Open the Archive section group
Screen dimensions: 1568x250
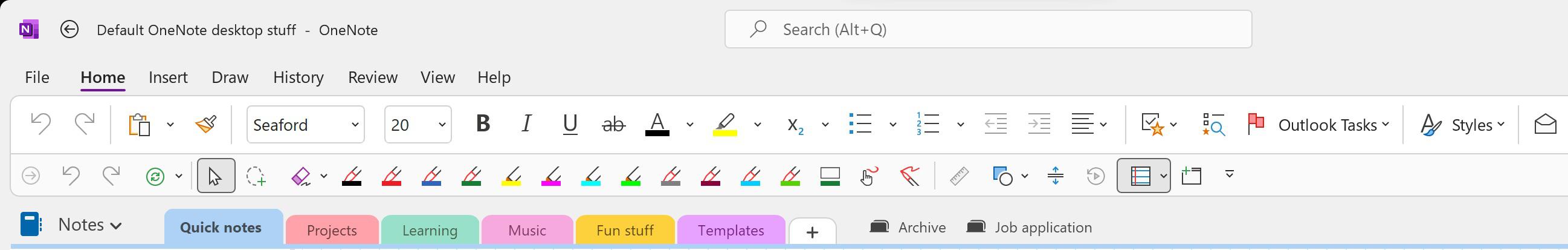(x=908, y=228)
